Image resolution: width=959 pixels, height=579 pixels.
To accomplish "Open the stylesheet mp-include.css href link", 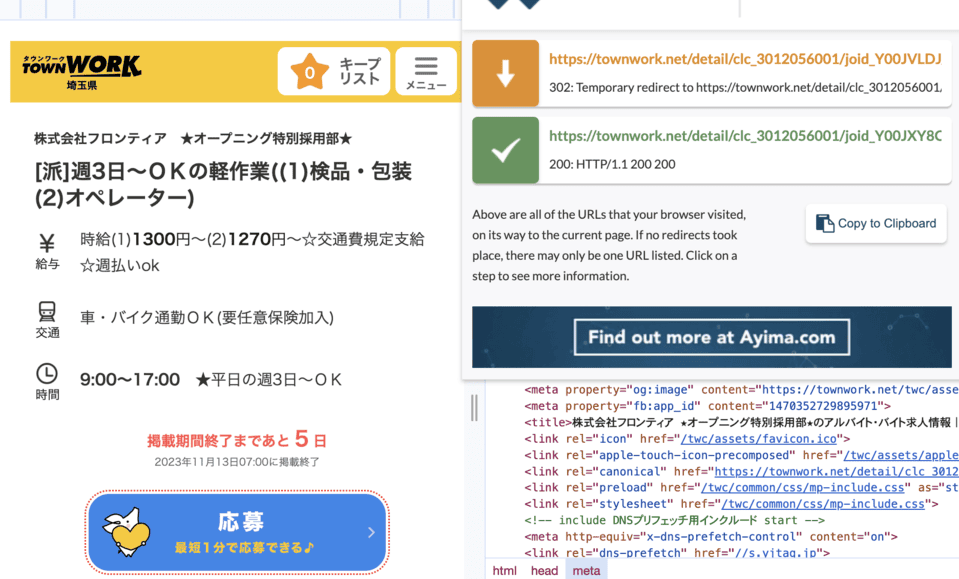I will 823,504.
